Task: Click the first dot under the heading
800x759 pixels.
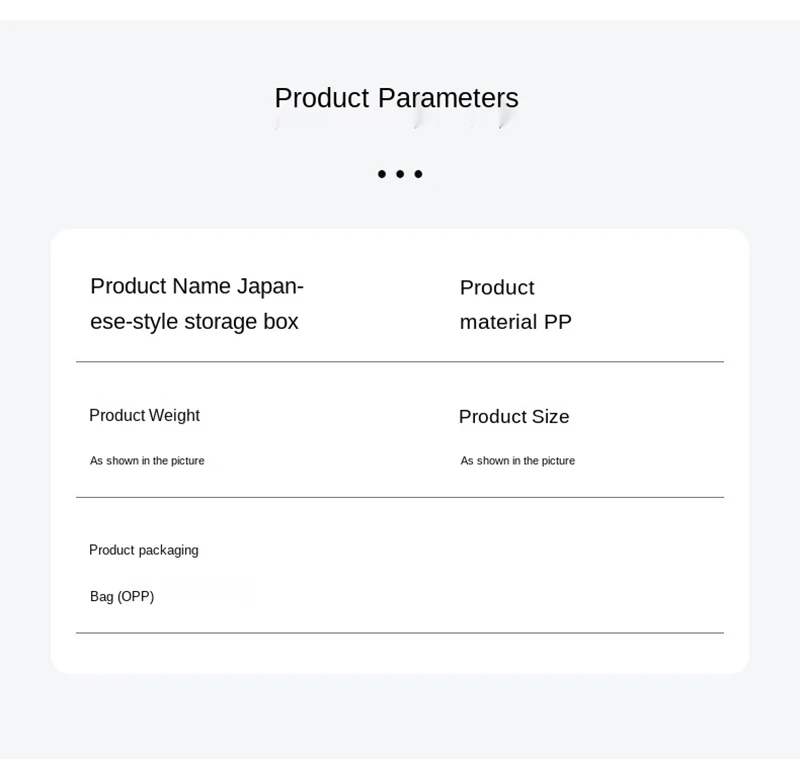Action: [382, 174]
